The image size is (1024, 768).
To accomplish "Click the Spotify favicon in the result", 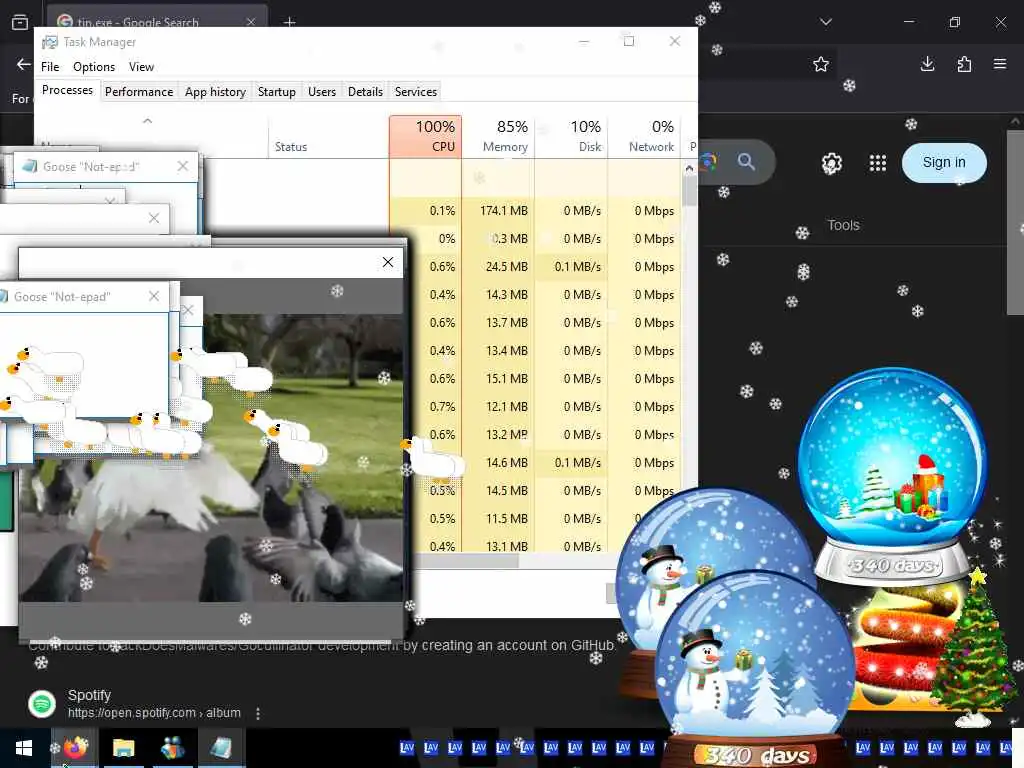I will click(x=42, y=704).
